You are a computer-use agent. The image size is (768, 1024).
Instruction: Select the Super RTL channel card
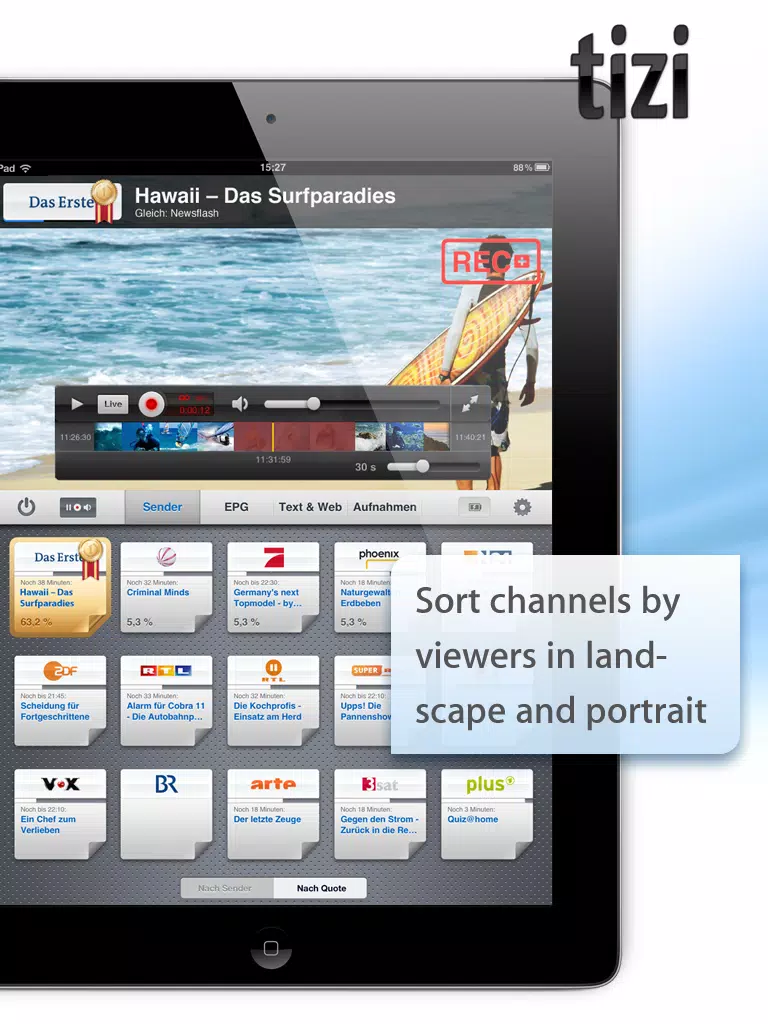[x=363, y=701]
